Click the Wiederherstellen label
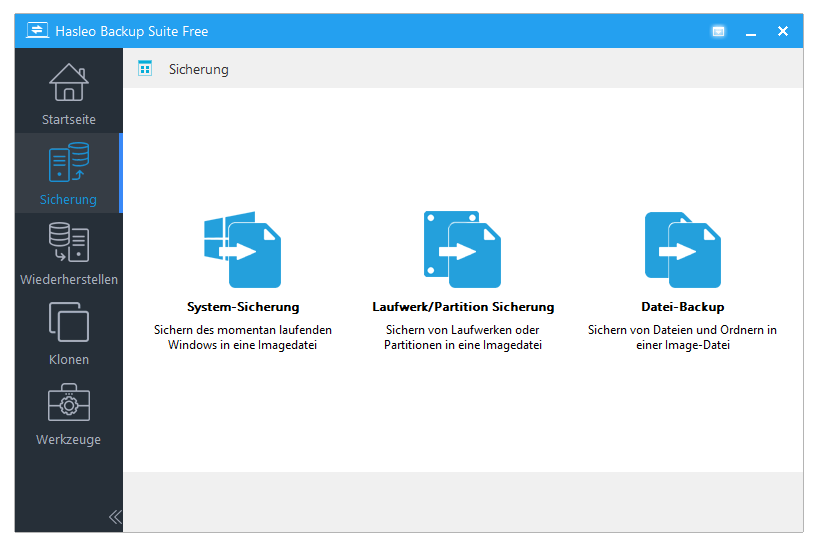This screenshot has width=818, height=545. [x=69, y=280]
